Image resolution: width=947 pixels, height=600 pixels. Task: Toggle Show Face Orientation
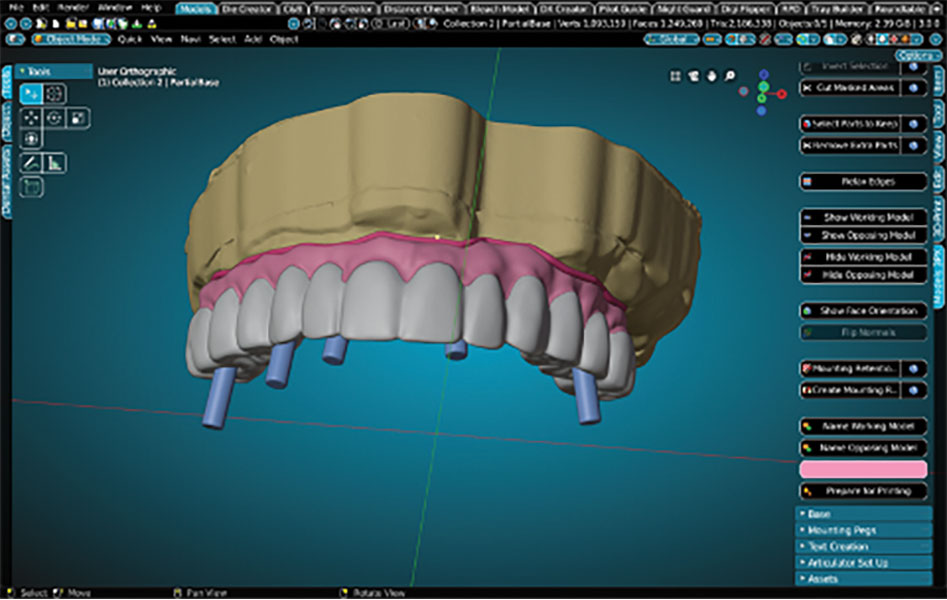[x=863, y=311]
